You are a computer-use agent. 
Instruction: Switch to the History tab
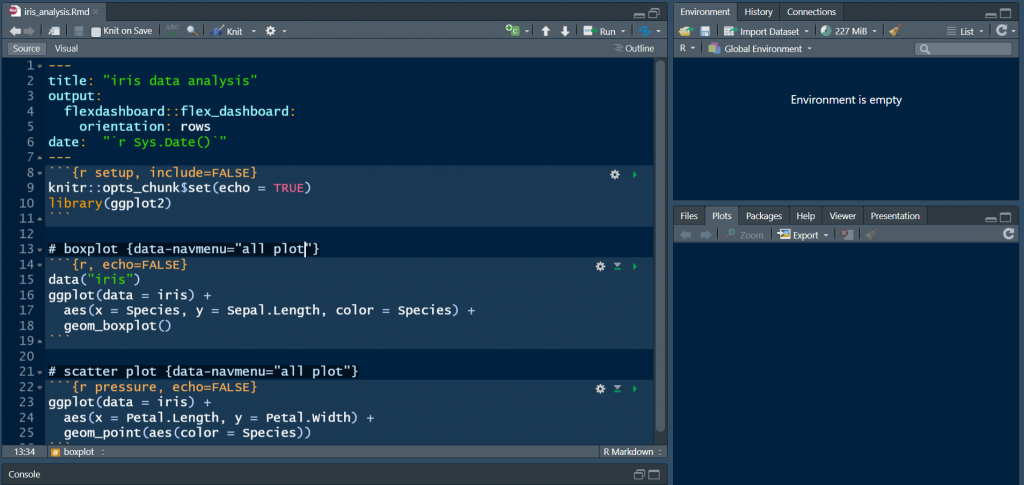click(758, 12)
